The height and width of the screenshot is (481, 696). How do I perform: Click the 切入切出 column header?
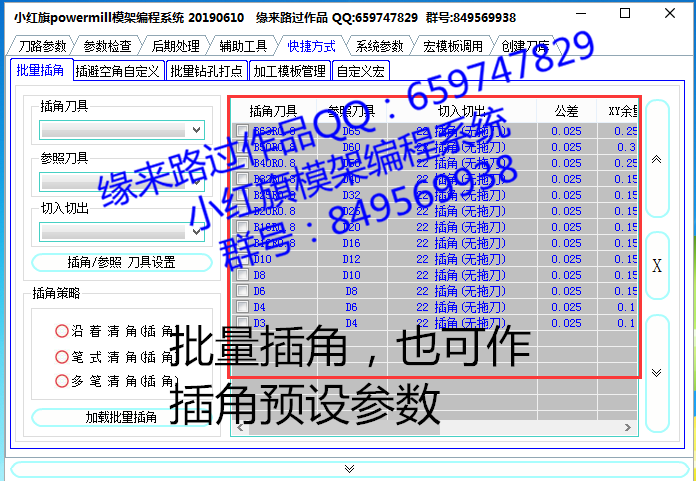pos(462,111)
